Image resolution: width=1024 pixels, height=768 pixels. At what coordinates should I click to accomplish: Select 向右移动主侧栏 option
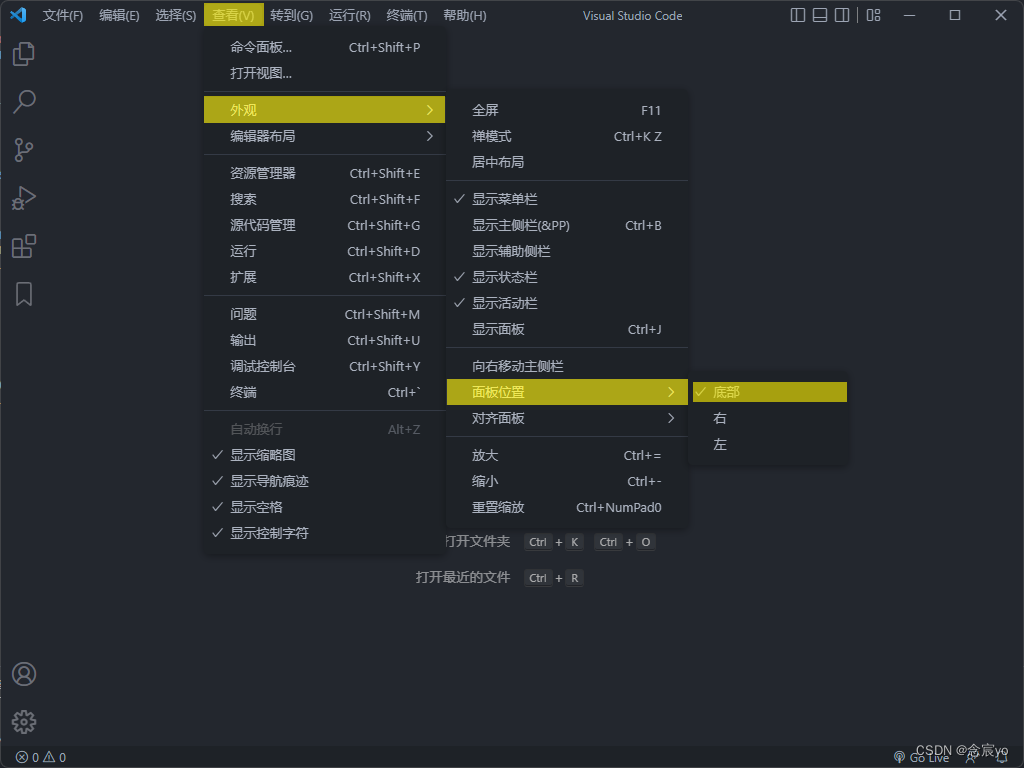(x=567, y=366)
